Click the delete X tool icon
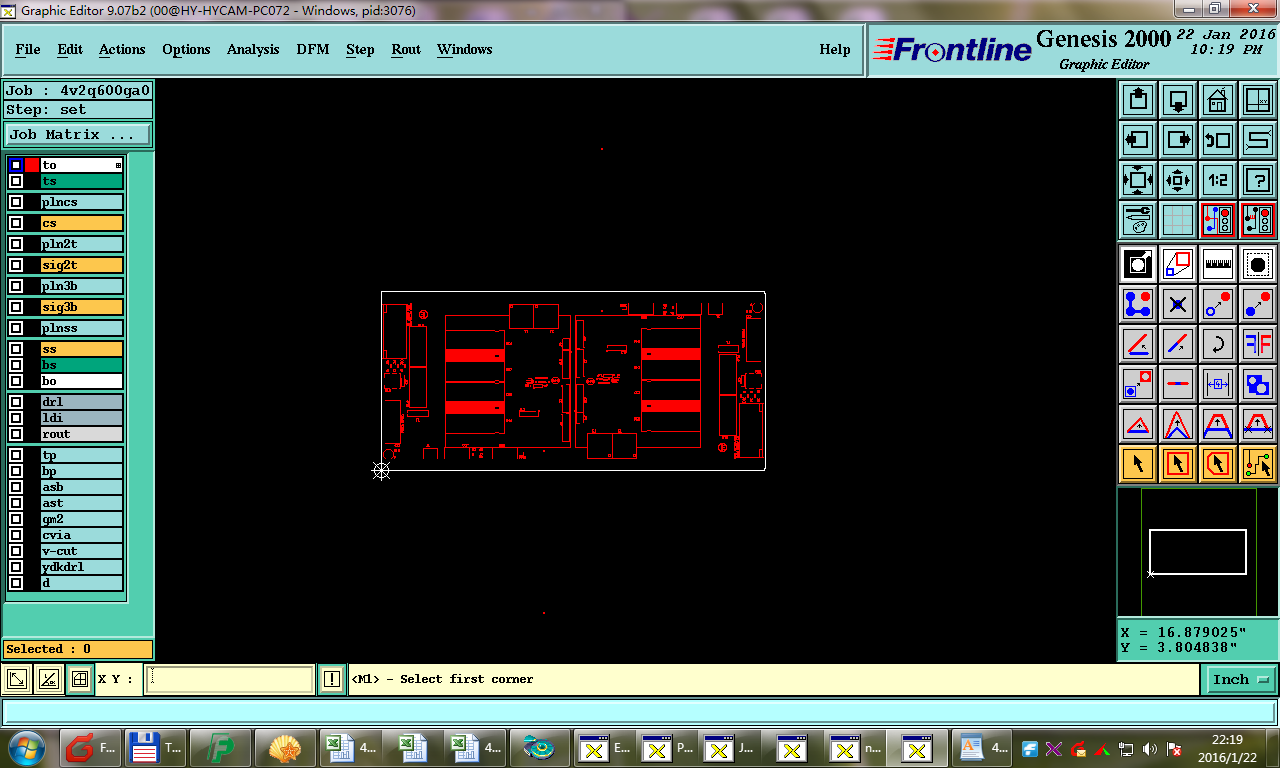The image size is (1280, 768). point(1178,304)
